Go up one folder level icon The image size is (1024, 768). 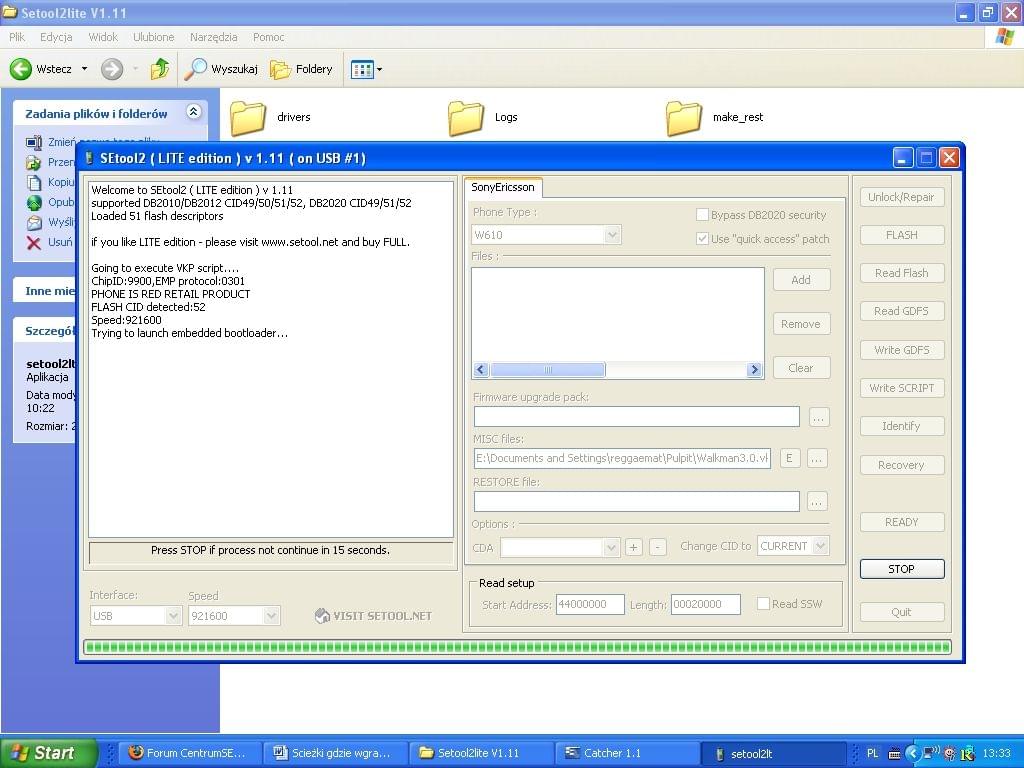point(159,69)
